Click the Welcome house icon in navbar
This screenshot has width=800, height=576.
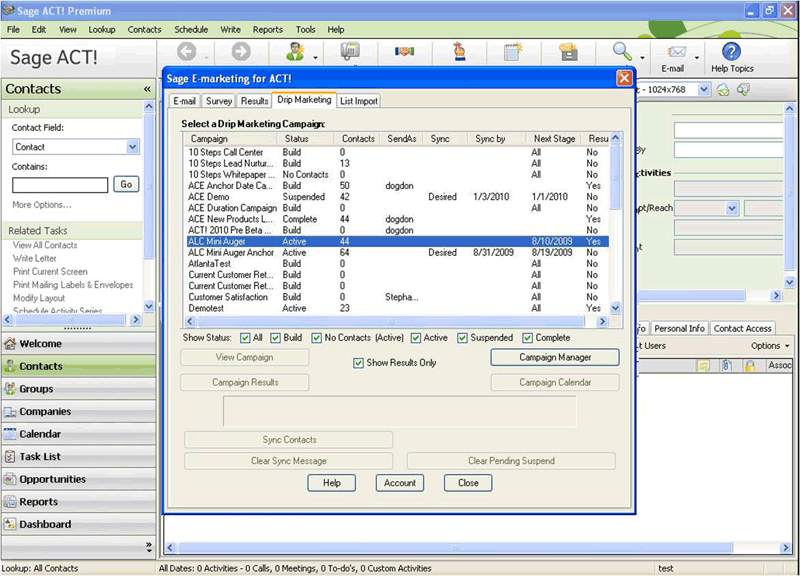10,343
